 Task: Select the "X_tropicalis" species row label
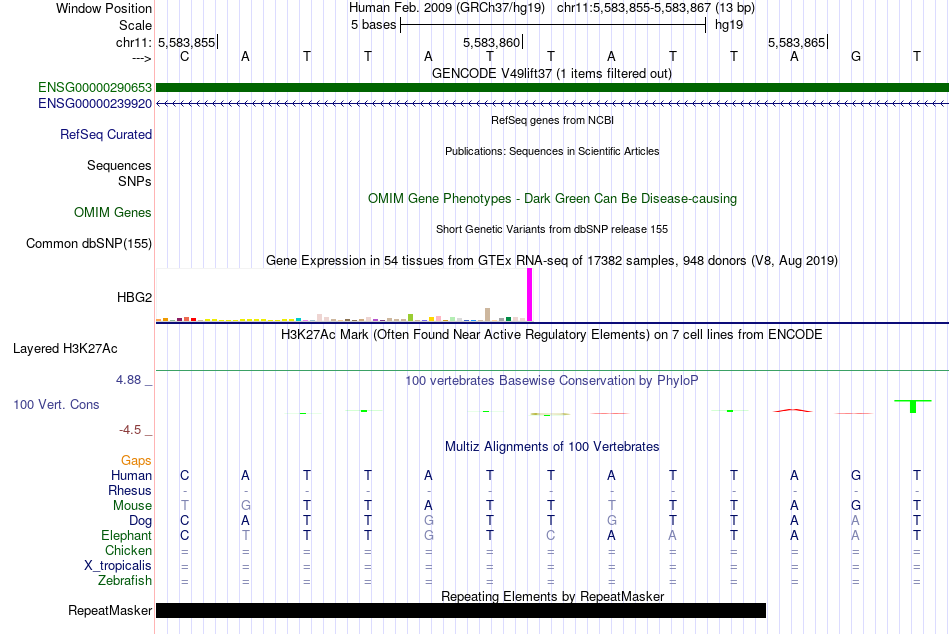(x=118, y=566)
